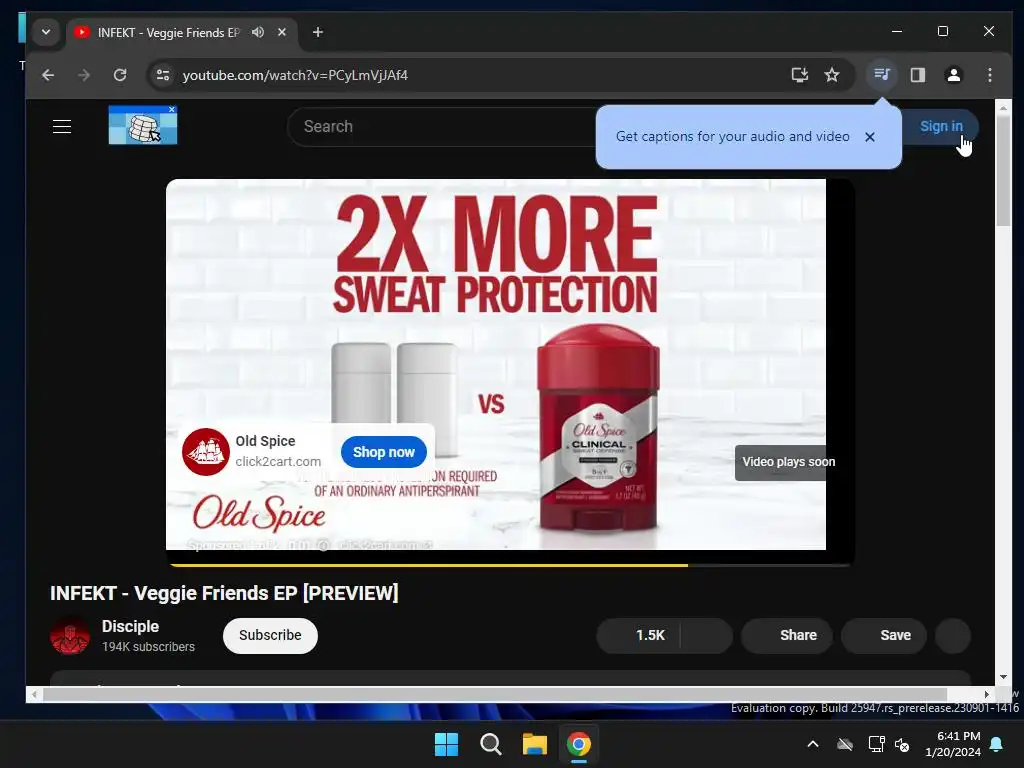Click Shop now on Old Spice ad

383,452
